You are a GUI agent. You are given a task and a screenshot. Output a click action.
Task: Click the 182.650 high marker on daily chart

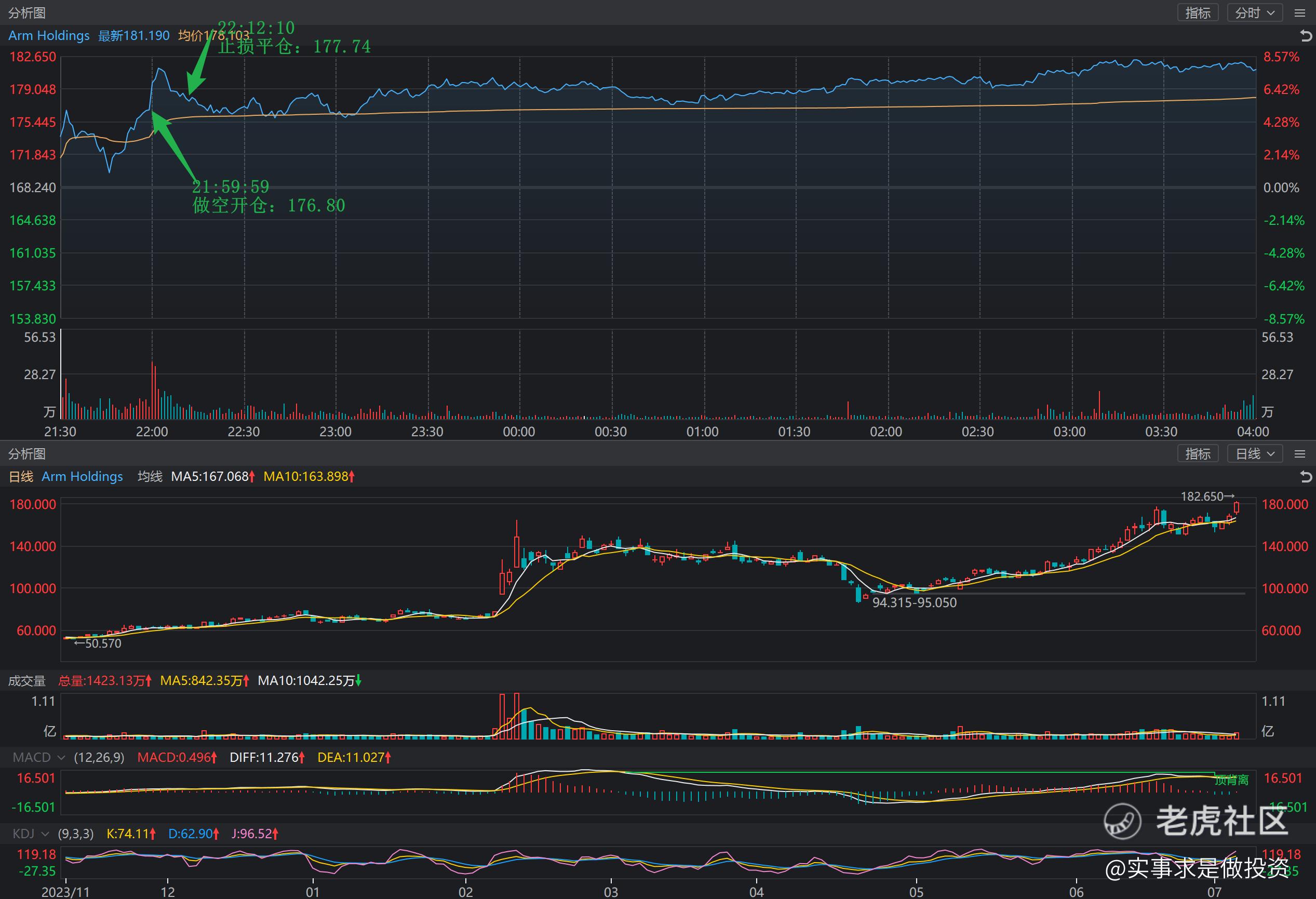[x=1207, y=497]
